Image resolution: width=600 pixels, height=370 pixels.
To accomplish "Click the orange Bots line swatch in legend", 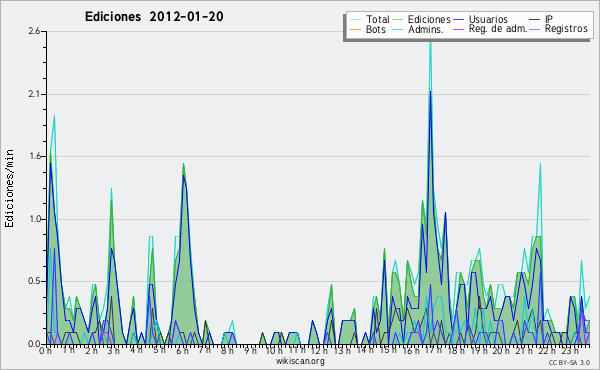I will pos(355,29).
